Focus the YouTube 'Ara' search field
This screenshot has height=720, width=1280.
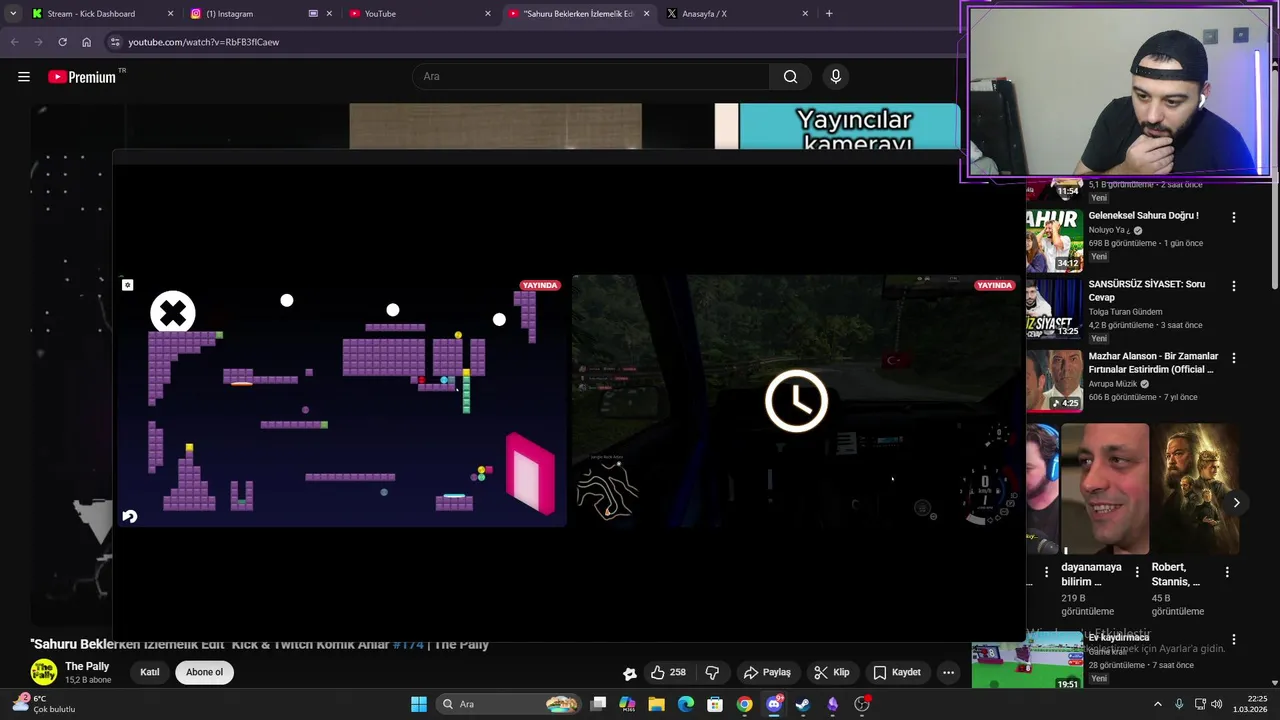point(591,76)
